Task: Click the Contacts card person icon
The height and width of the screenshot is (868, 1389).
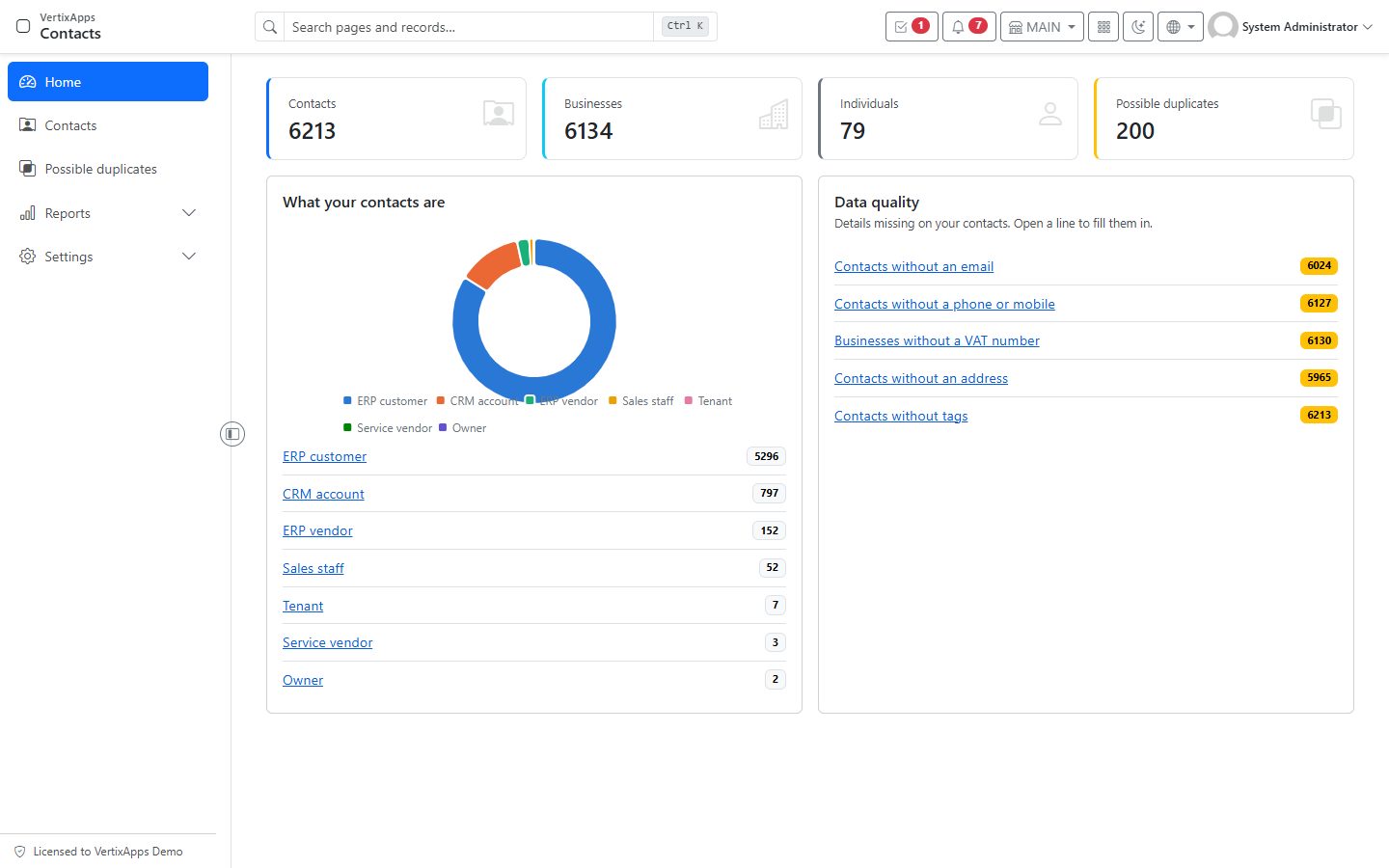Action: (x=499, y=114)
